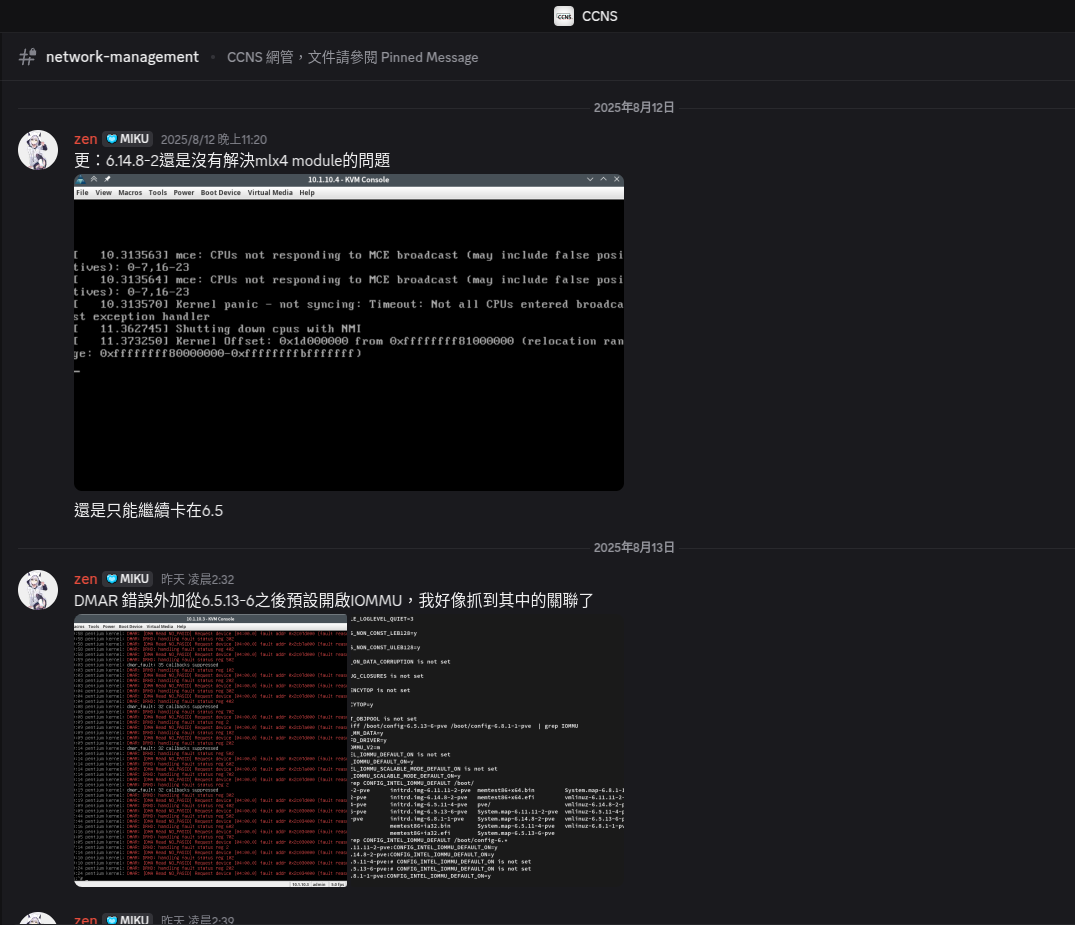
Task: Click the message text 還是只能繼續卡在6.5
Action: click(x=148, y=511)
